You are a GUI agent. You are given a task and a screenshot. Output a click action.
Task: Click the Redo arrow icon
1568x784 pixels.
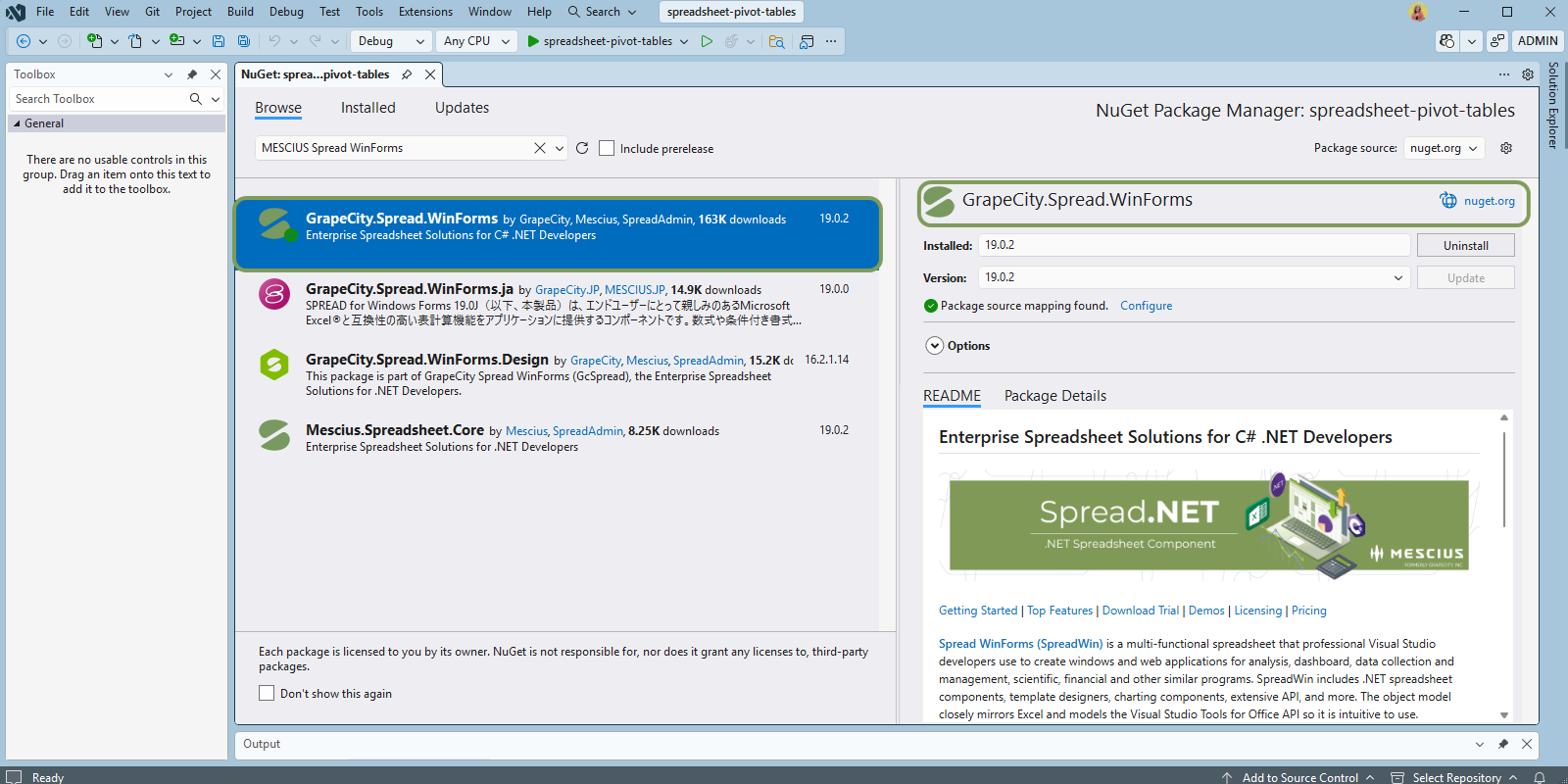[316, 41]
